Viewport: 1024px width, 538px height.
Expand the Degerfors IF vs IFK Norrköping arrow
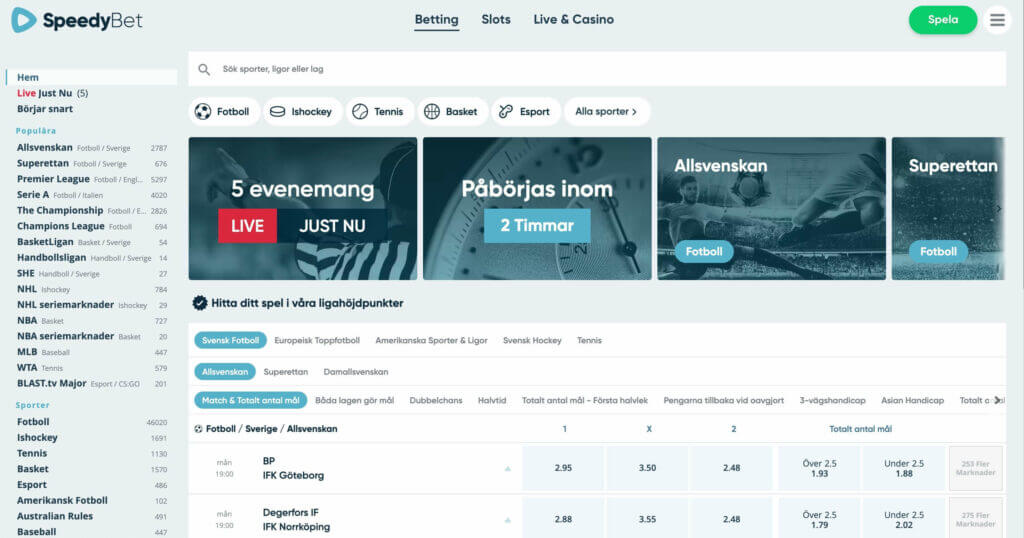(x=507, y=520)
